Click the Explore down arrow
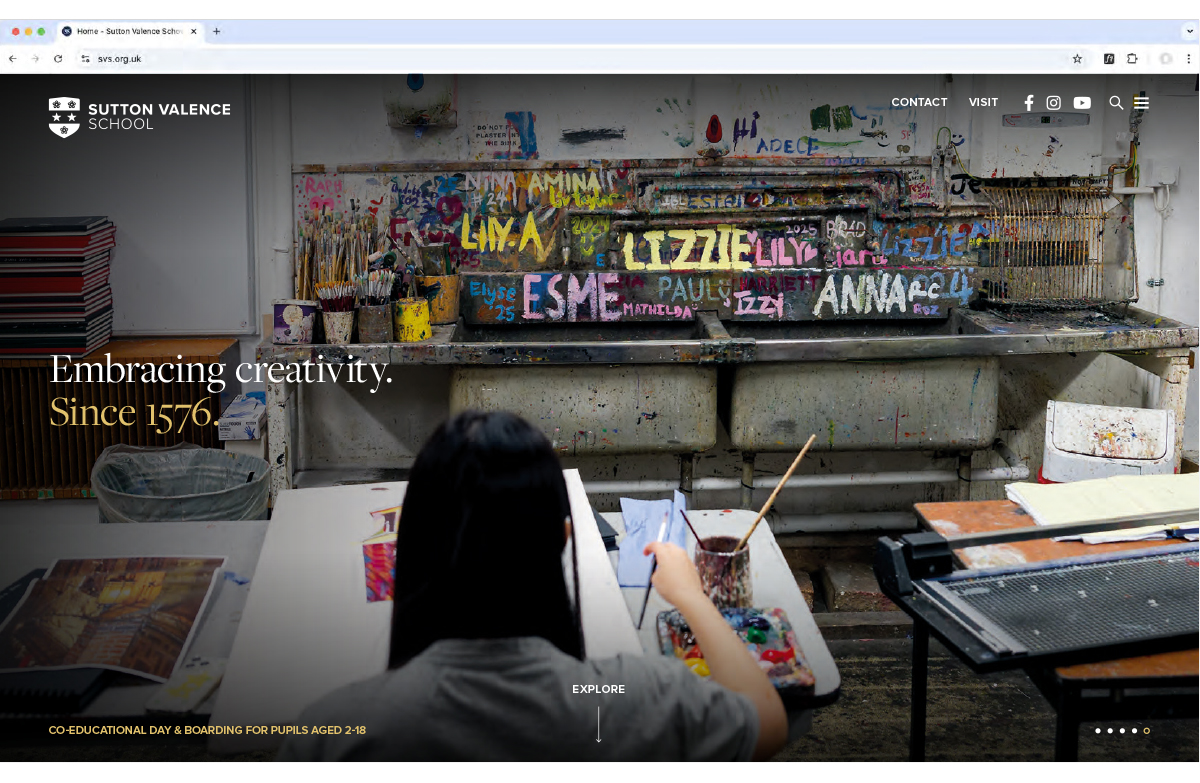 tap(599, 723)
